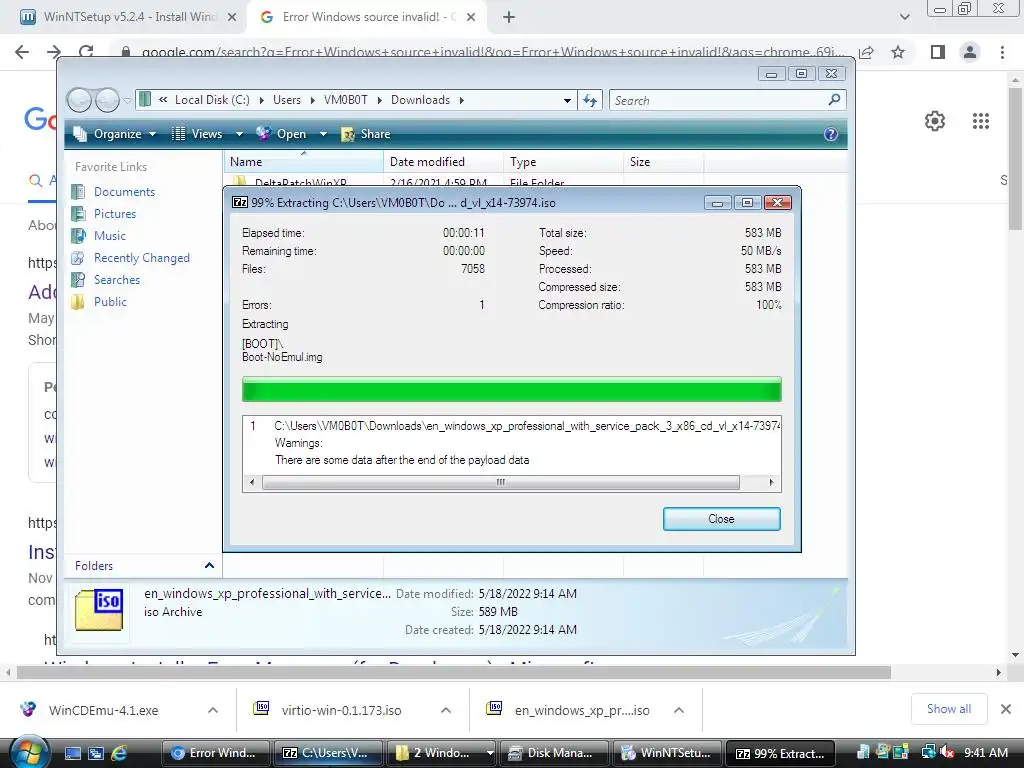This screenshot has height=768, width=1024.
Task: Click the iso archive thumbnail in details pane
Action: 99,609
